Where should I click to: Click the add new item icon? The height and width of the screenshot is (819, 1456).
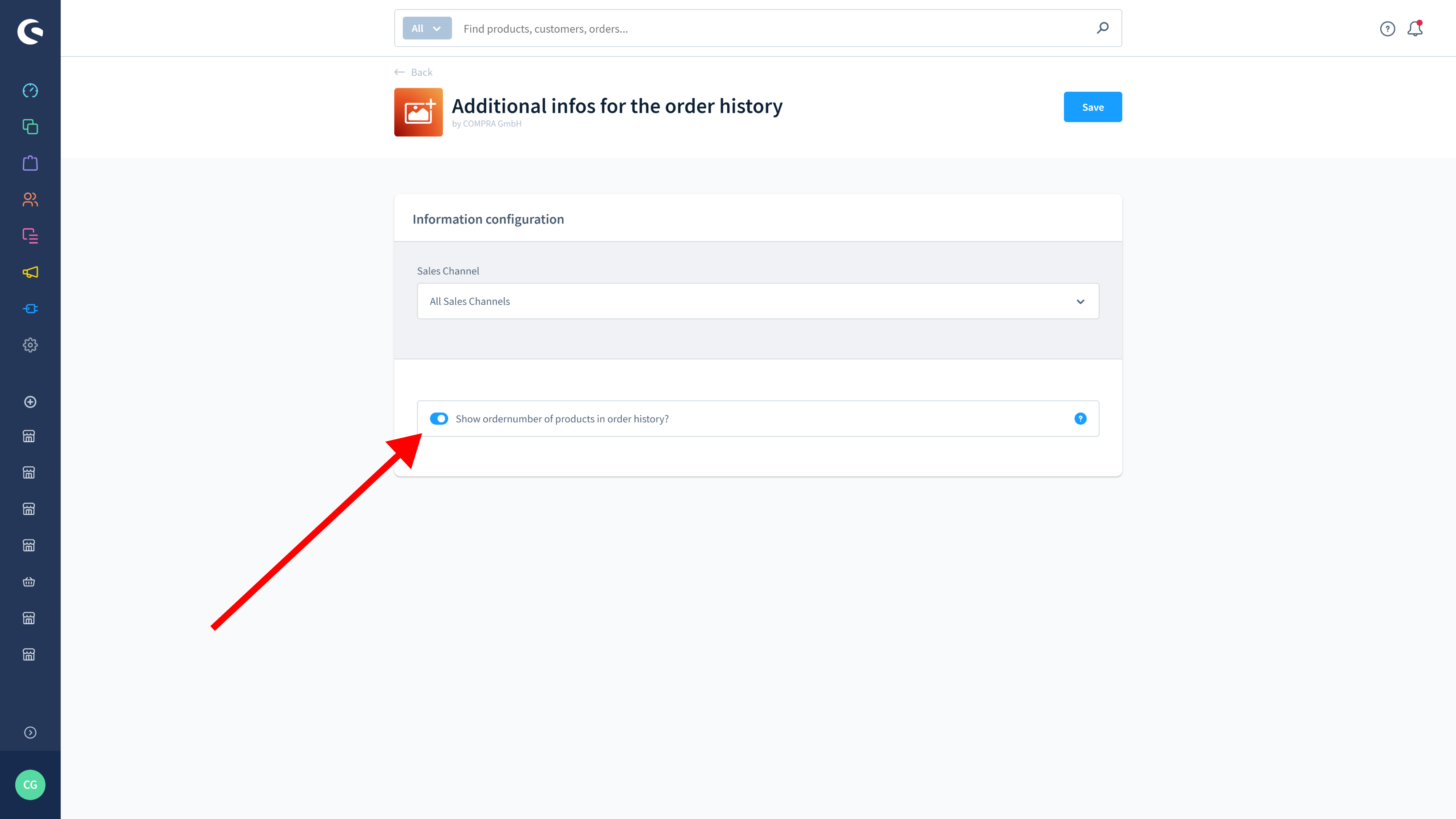pos(30,401)
